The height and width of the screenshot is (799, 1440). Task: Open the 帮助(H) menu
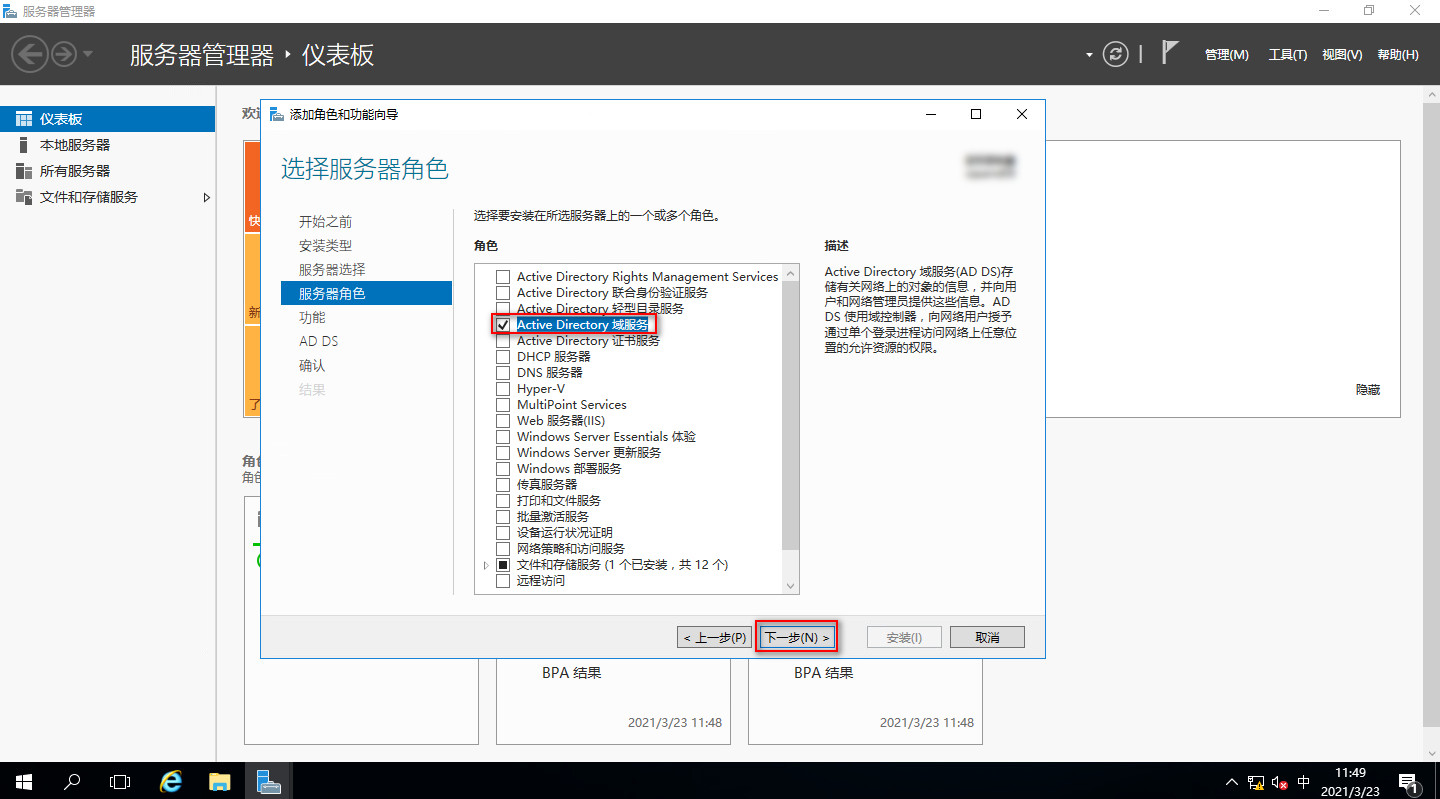tap(1397, 55)
